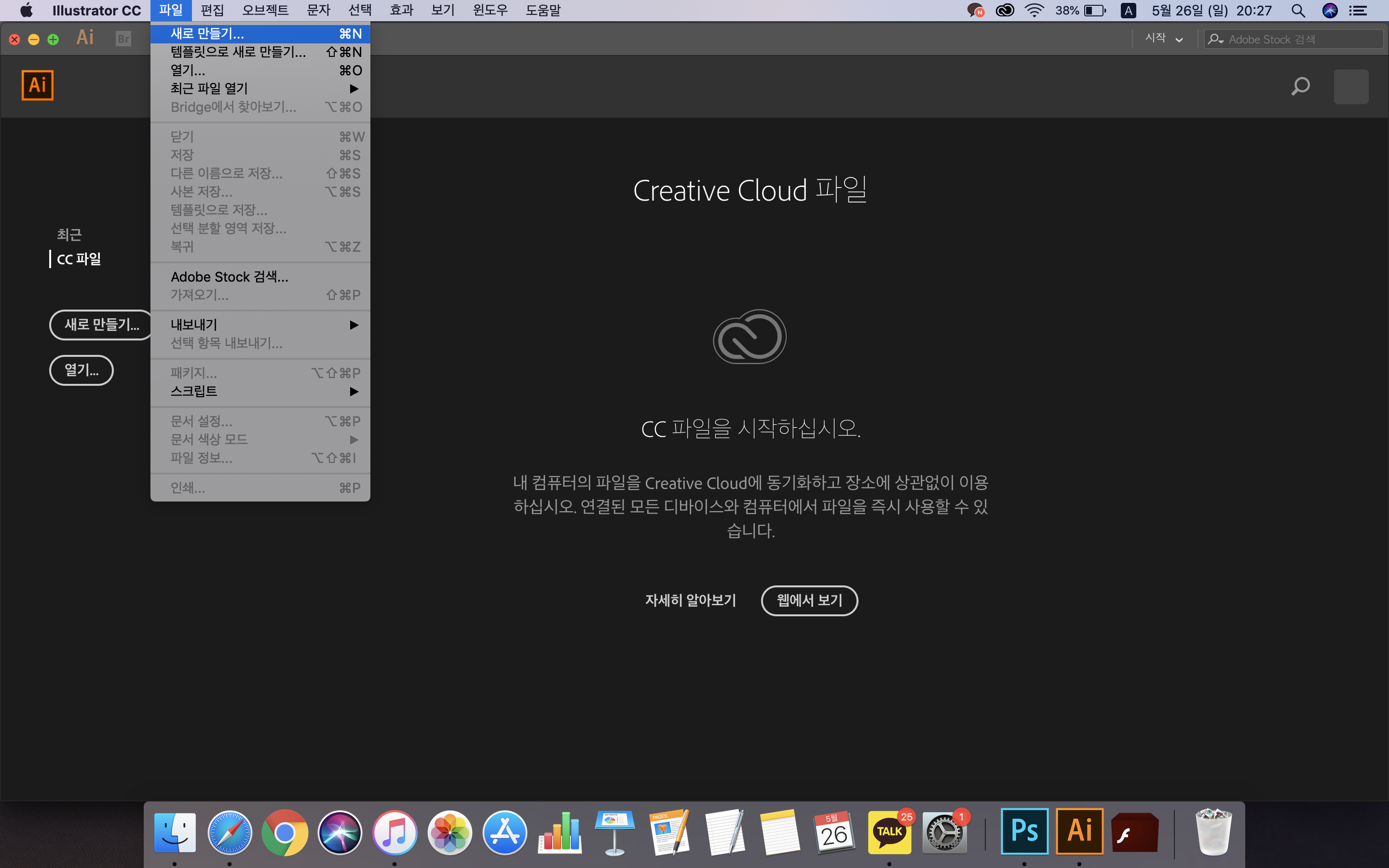Select 새로 만들기... menu item
The width and height of the screenshot is (1389, 868).
[x=260, y=34]
